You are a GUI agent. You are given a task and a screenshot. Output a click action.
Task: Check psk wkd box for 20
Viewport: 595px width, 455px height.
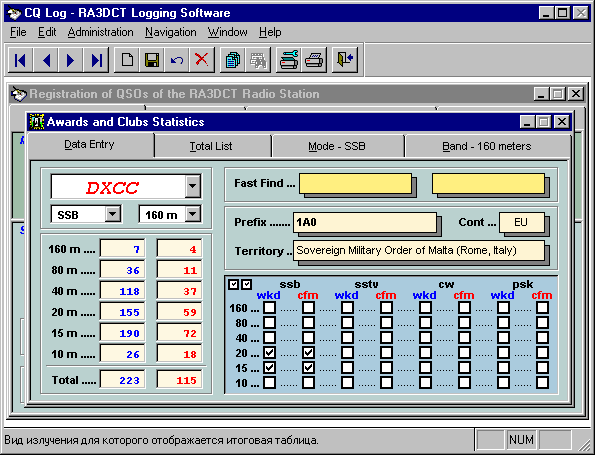504,353
